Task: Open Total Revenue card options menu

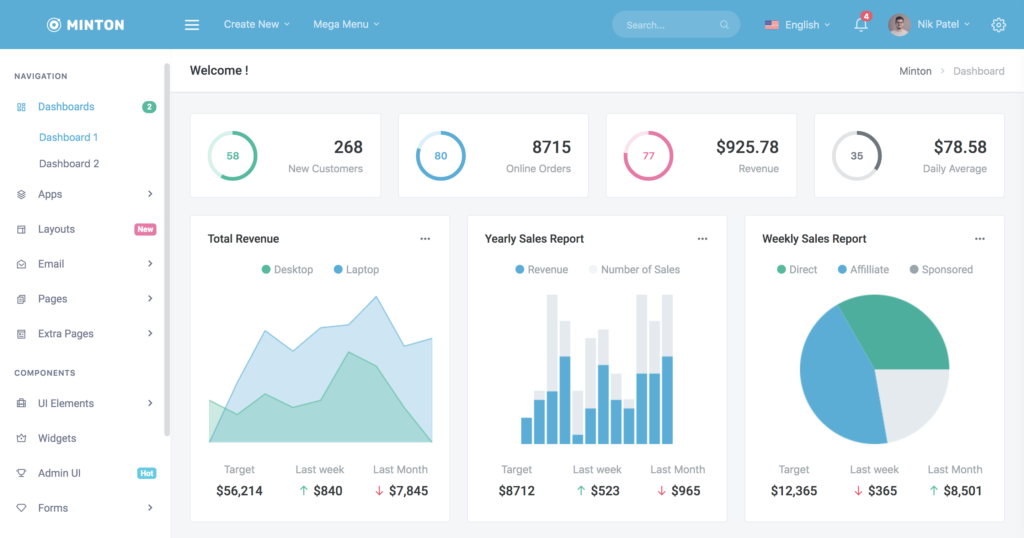Action: click(x=425, y=239)
